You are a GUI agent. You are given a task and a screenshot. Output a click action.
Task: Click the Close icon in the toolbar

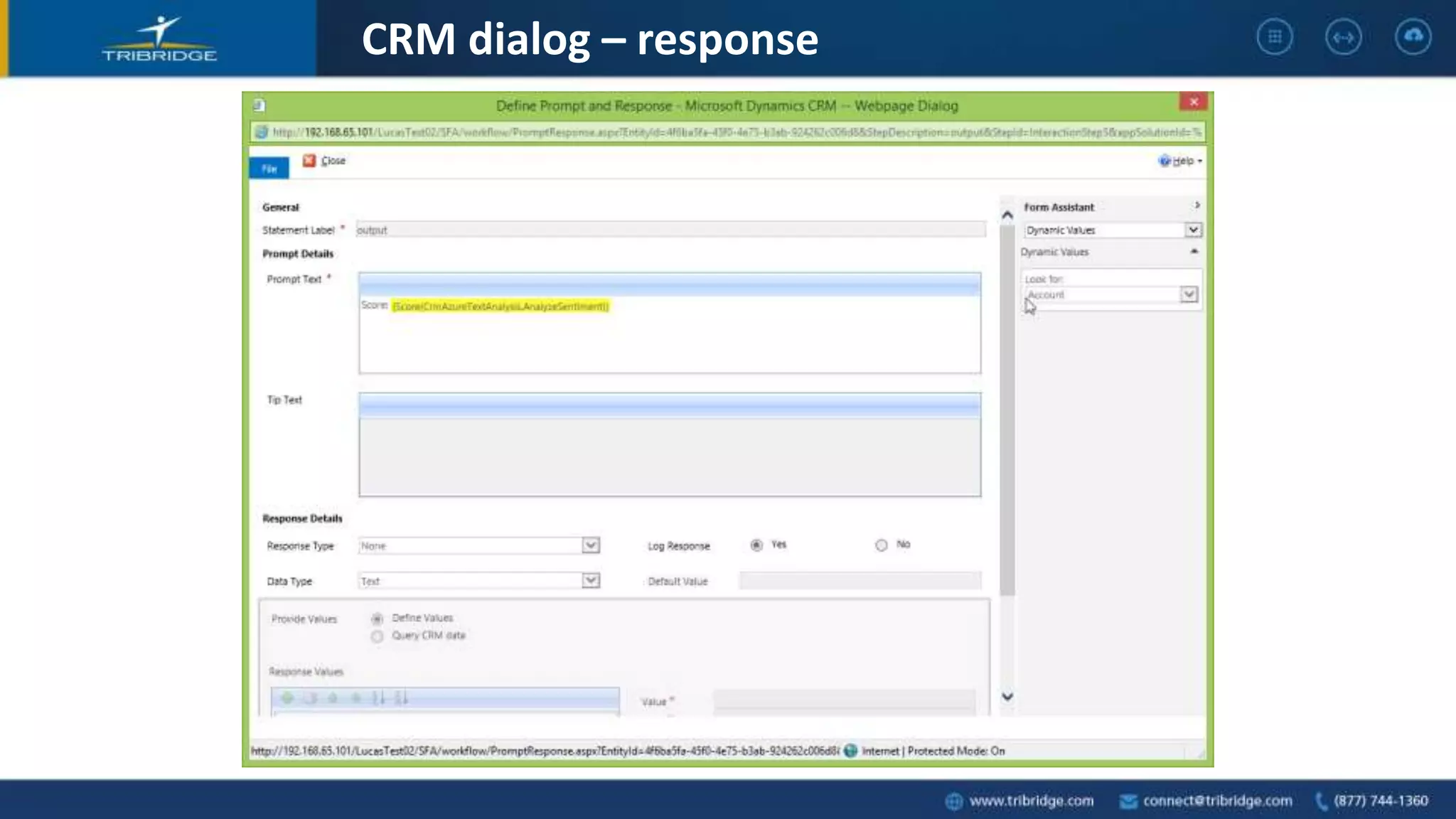click(309, 161)
